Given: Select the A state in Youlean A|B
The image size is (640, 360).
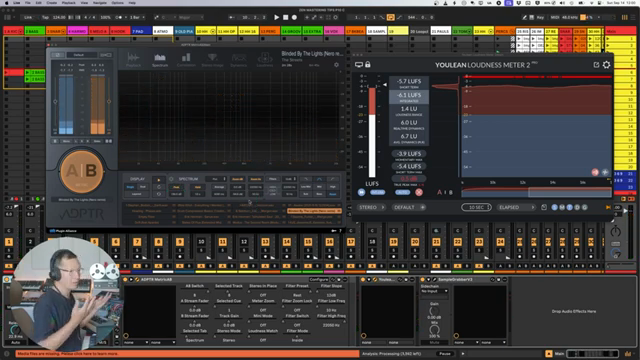Looking at the screenshot, I should point(440,192).
